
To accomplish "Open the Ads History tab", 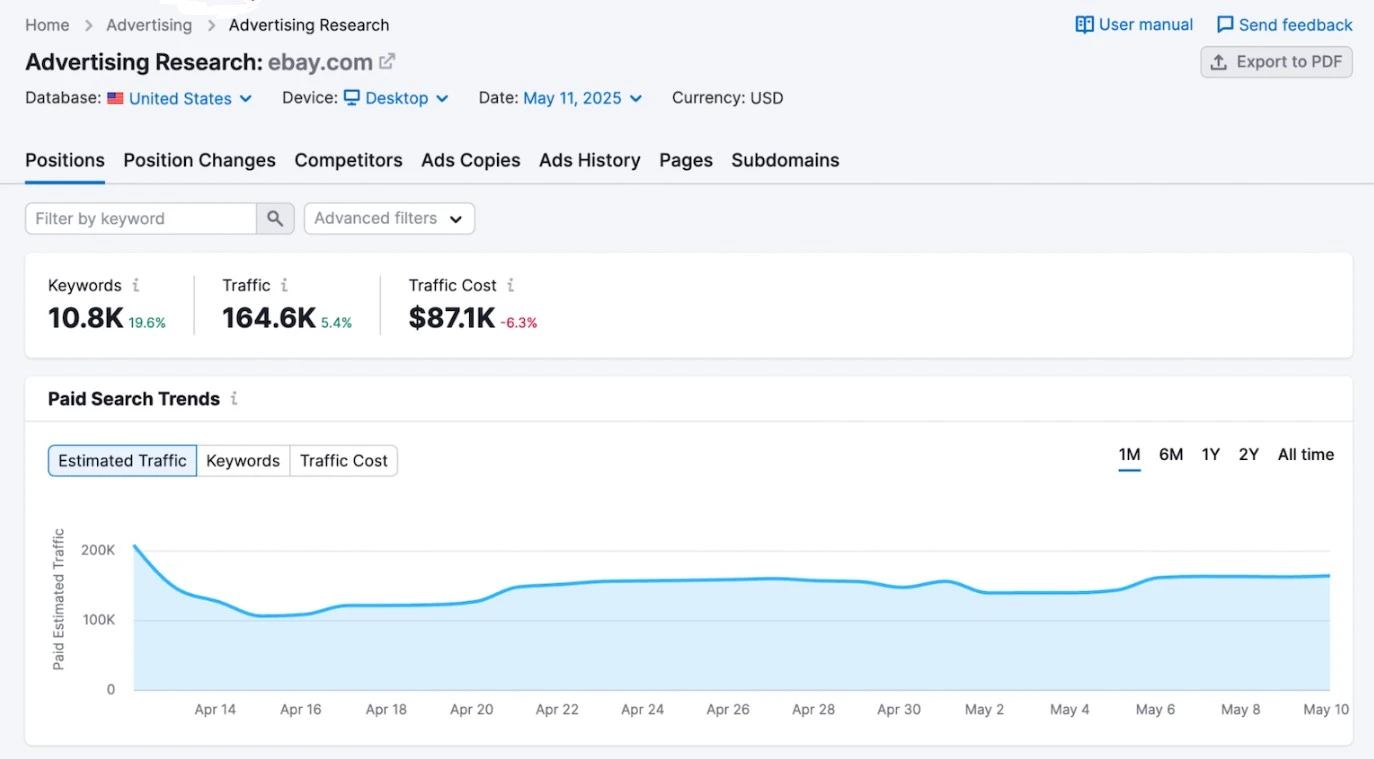I will click(590, 160).
